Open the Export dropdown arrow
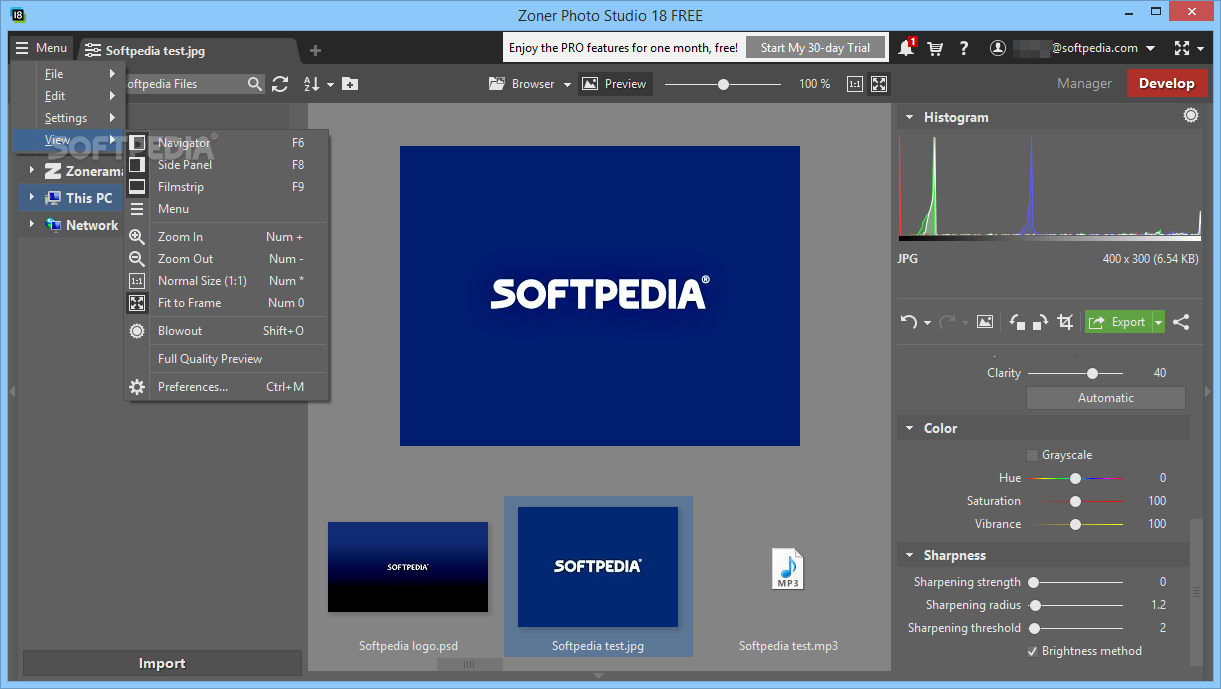The width and height of the screenshot is (1221, 689). (x=1158, y=322)
